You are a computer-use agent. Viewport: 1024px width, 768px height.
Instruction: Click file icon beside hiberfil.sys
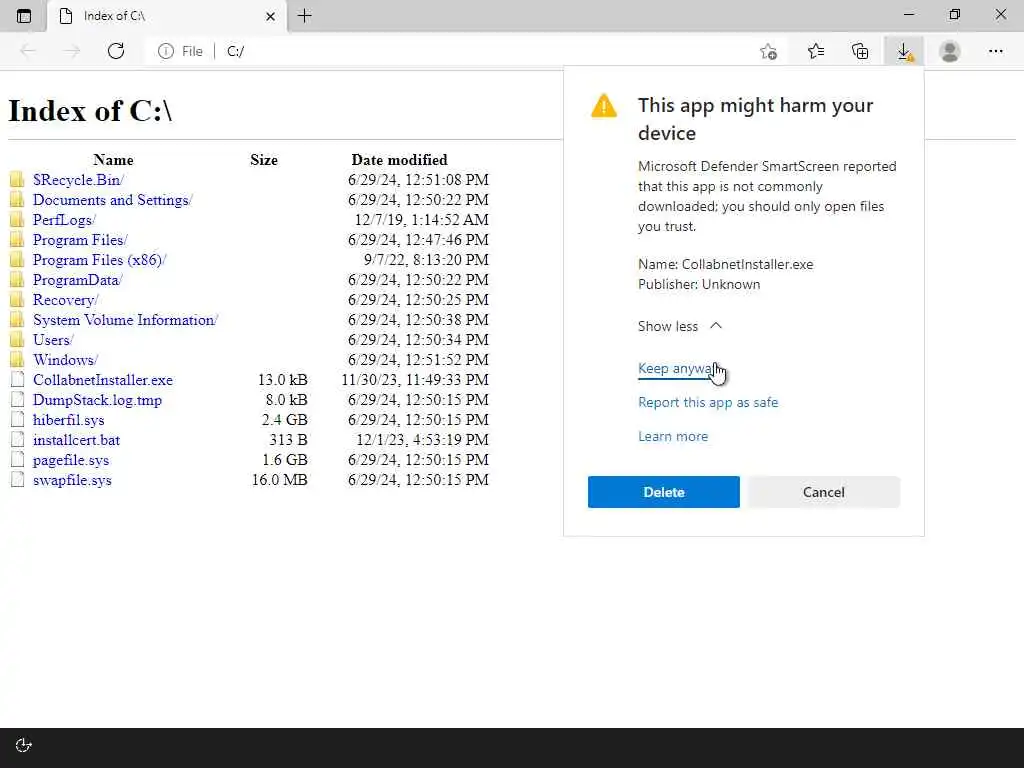(x=17, y=419)
